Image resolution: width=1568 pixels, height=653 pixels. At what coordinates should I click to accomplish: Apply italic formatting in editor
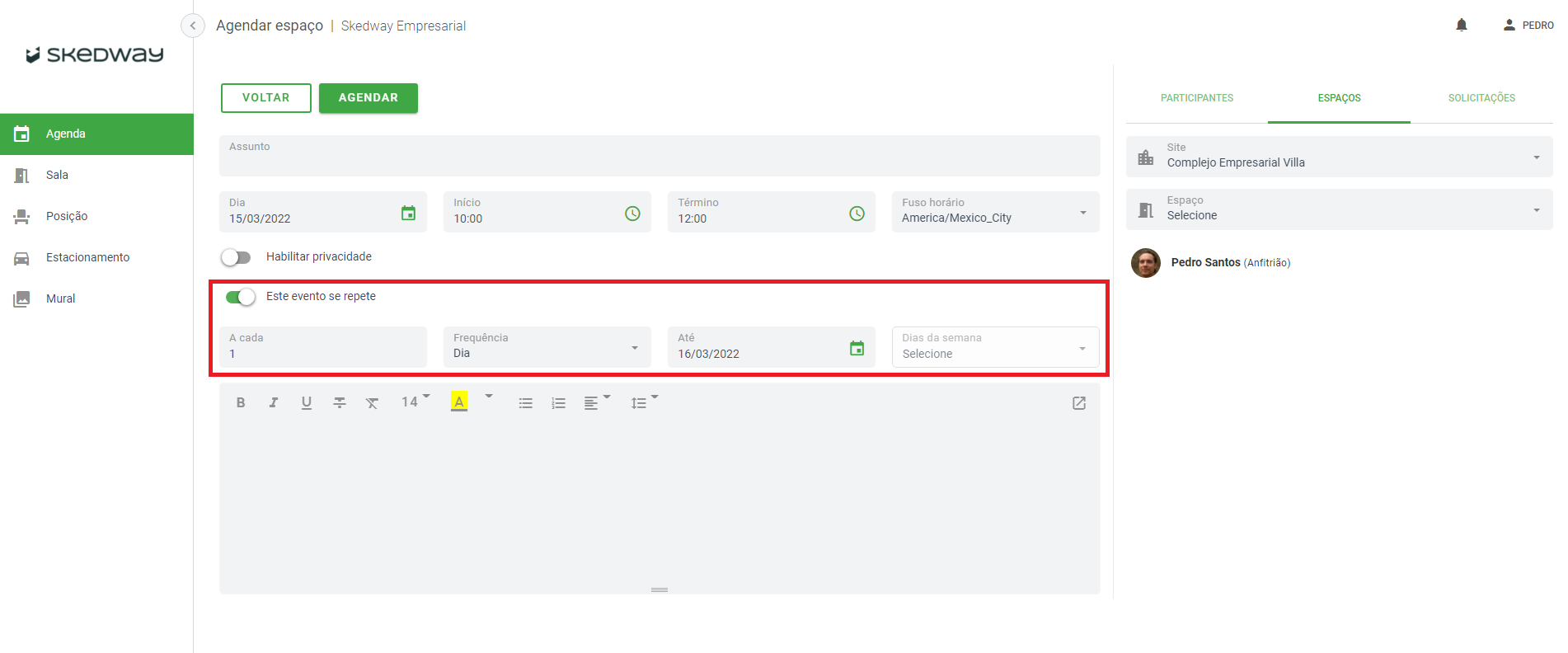coord(274,403)
